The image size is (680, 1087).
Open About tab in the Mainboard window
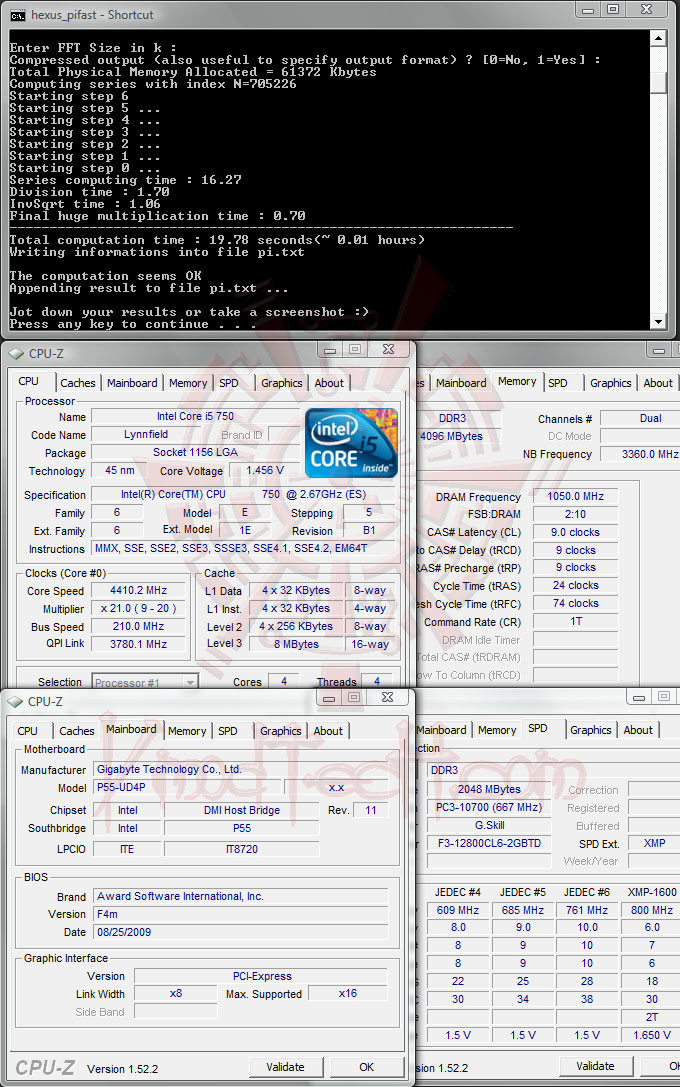point(329,731)
